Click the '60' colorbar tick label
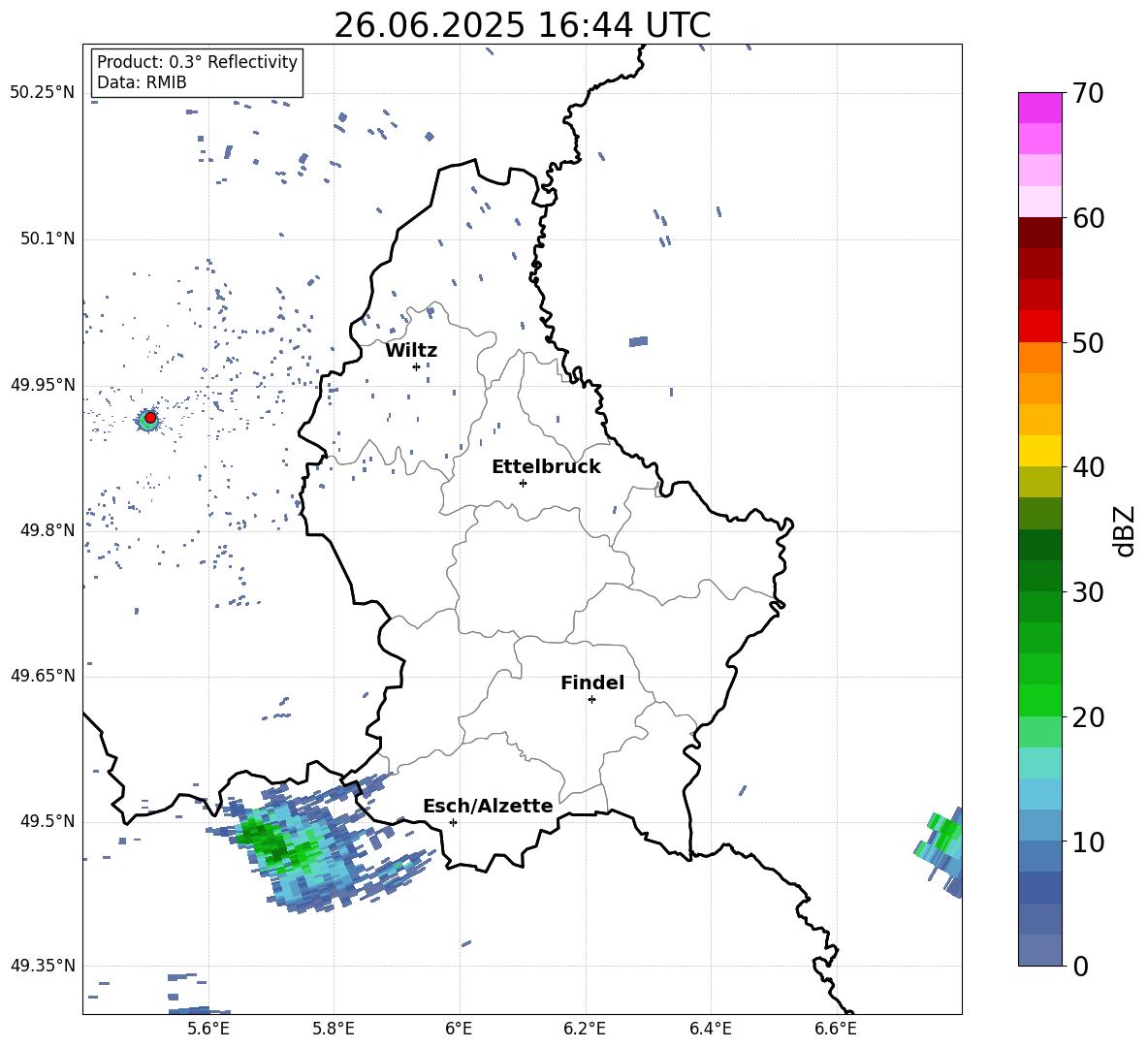 1088,218
